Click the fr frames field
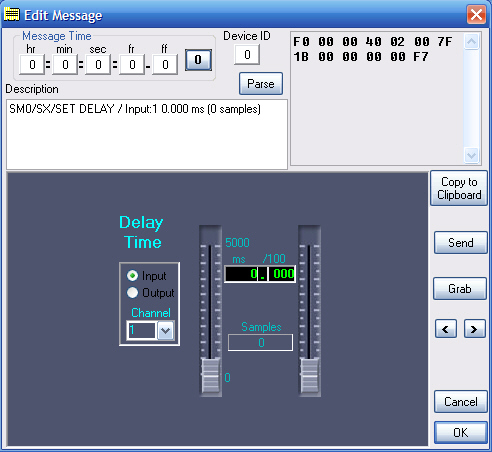Viewport: 492px width, 452px height. pyautogui.click(x=132, y=64)
